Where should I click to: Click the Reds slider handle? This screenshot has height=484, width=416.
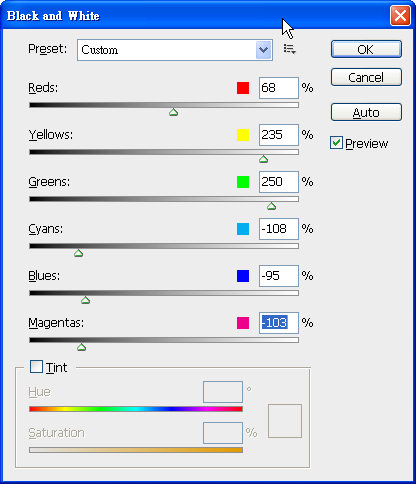tap(173, 112)
